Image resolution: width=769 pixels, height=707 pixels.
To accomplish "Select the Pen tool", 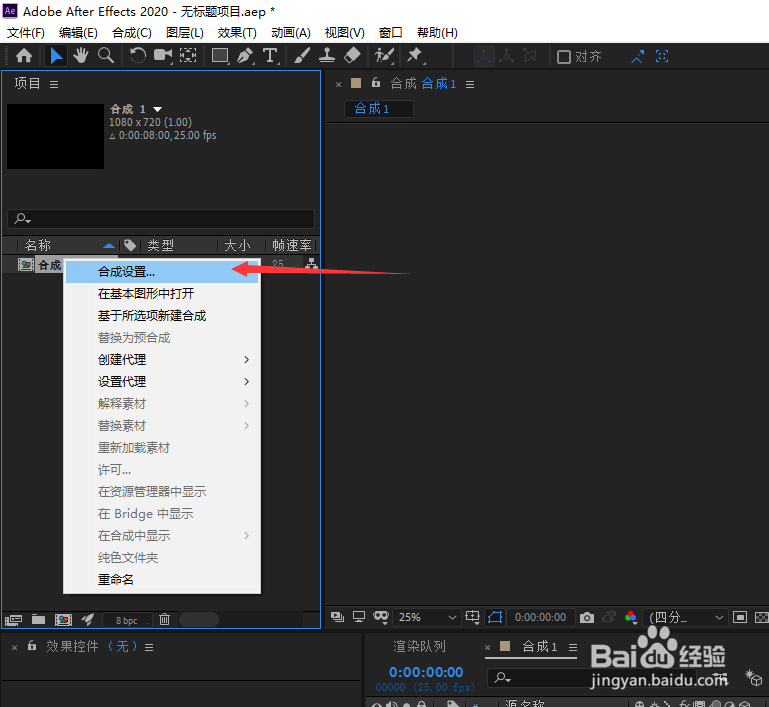I will (245, 56).
